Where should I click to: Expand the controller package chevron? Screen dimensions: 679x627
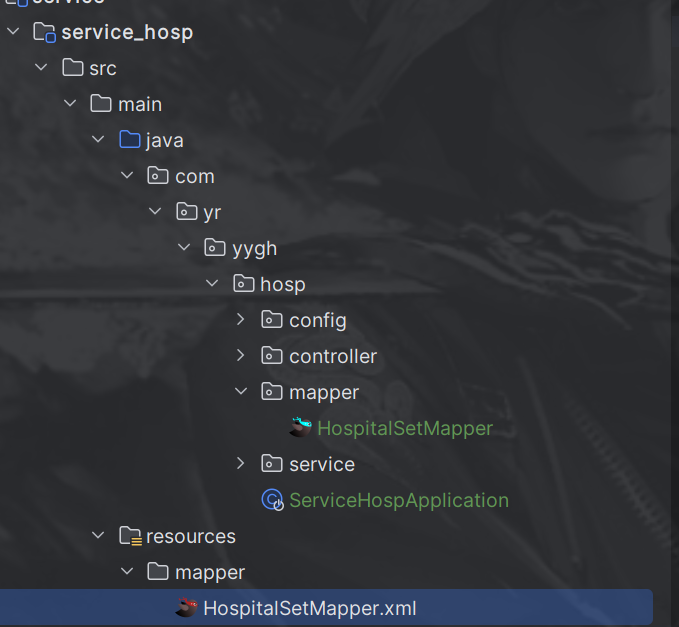pyautogui.click(x=241, y=356)
